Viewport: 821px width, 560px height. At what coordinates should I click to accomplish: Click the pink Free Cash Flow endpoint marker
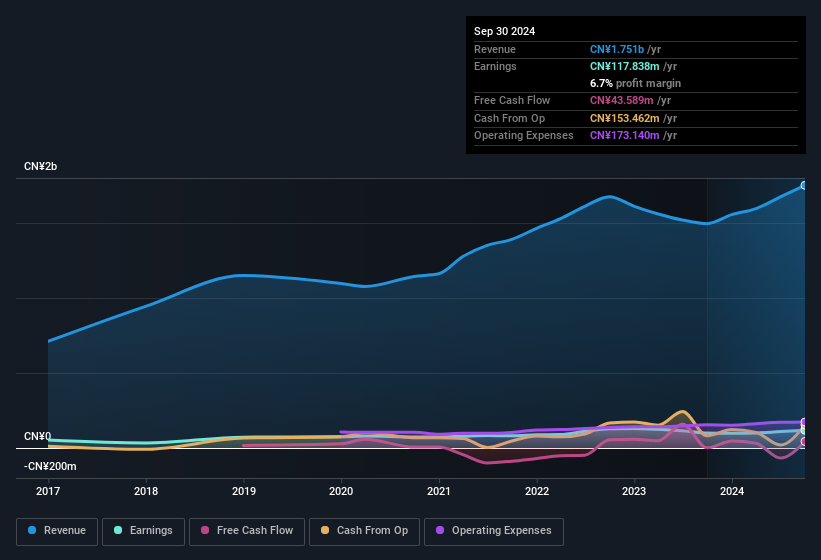804,442
